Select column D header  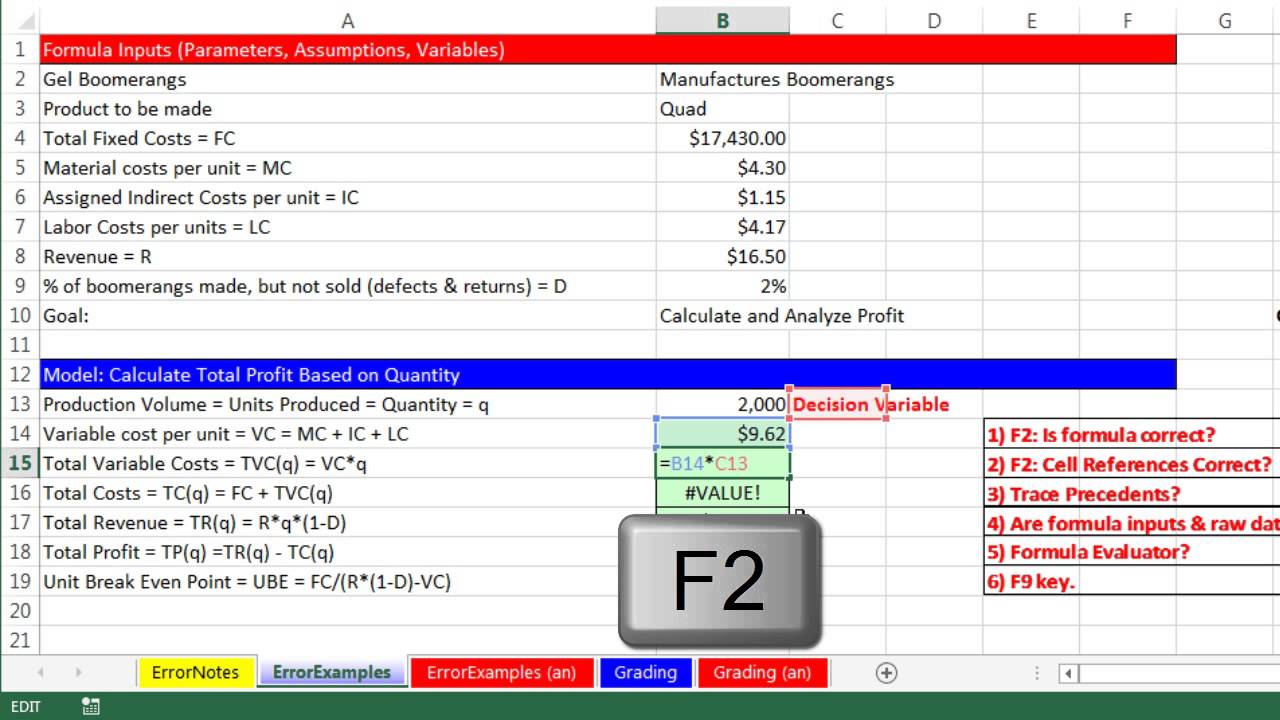pos(933,20)
